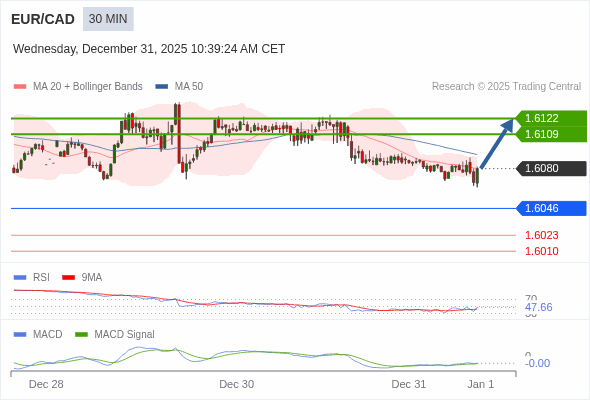Click the EUR/CAD pair title
The width and height of the screenshot is (590, 400).
pos(43,19)
